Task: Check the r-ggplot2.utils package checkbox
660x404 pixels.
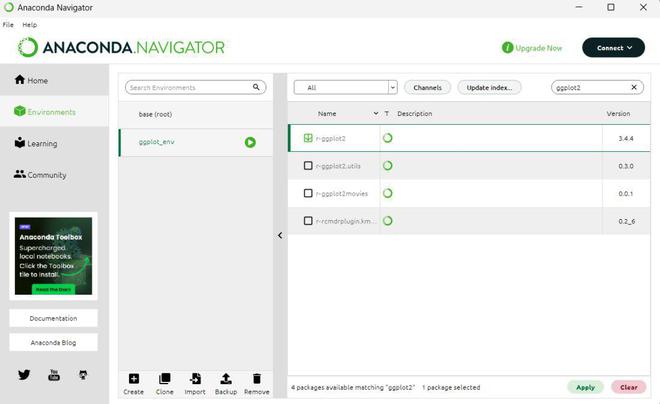Action: pos(308,165)
